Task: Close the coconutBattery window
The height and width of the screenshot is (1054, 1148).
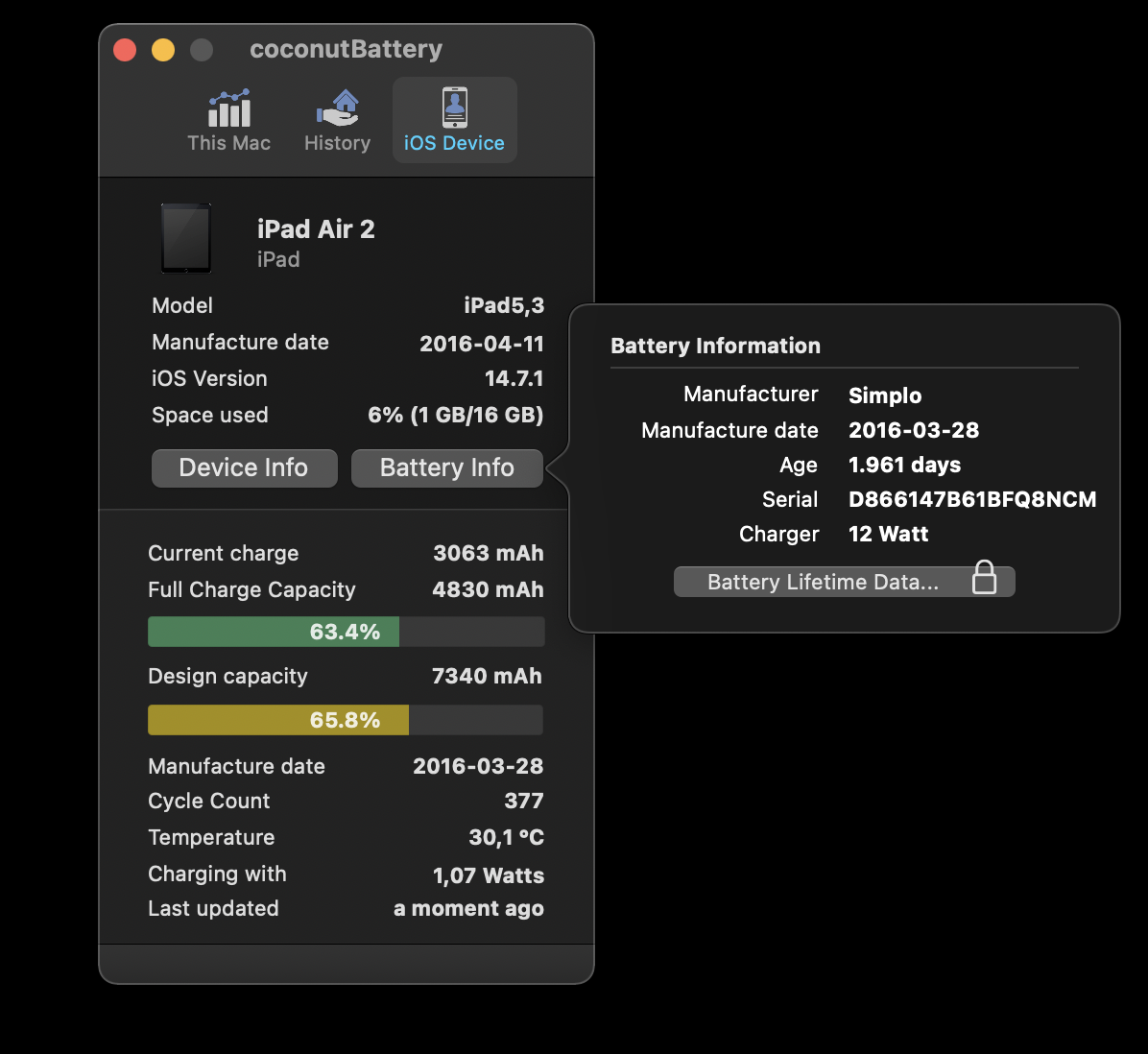Action: [125, 50]
